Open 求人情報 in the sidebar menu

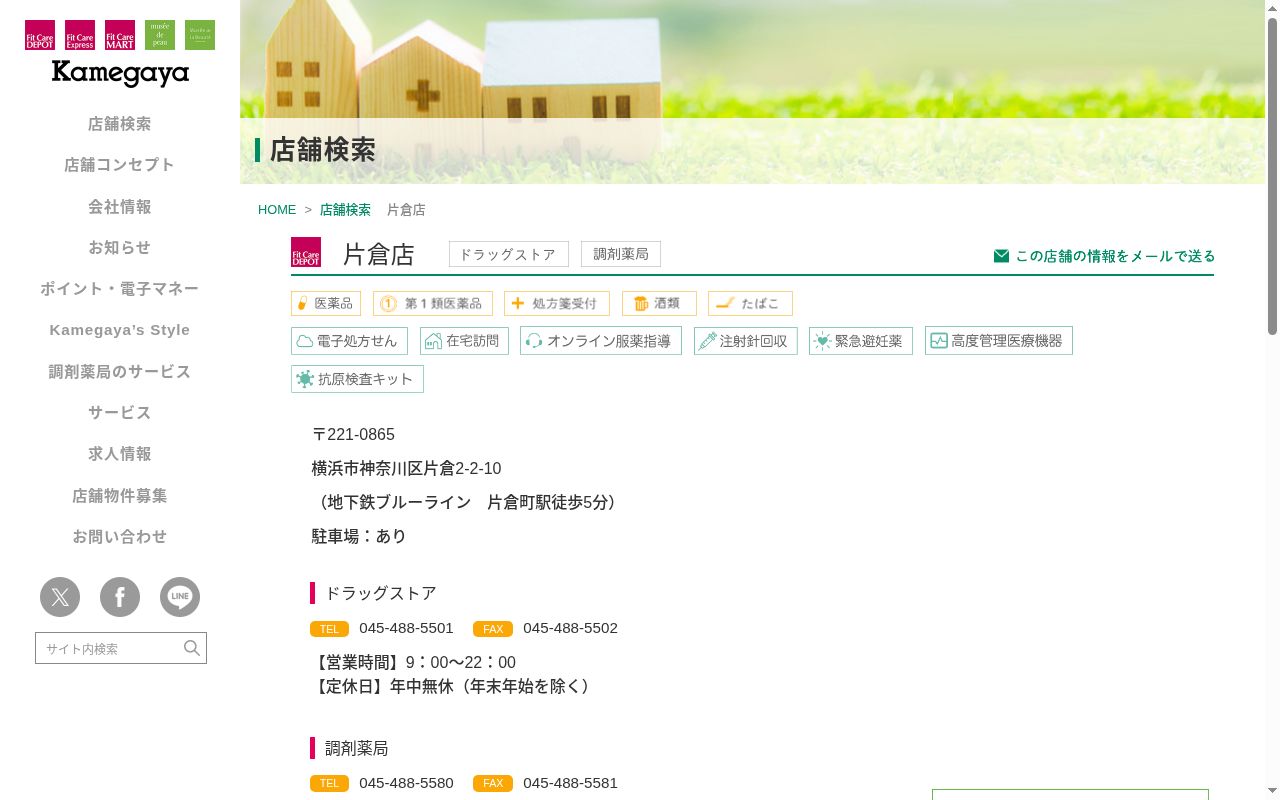pos(120,454)
